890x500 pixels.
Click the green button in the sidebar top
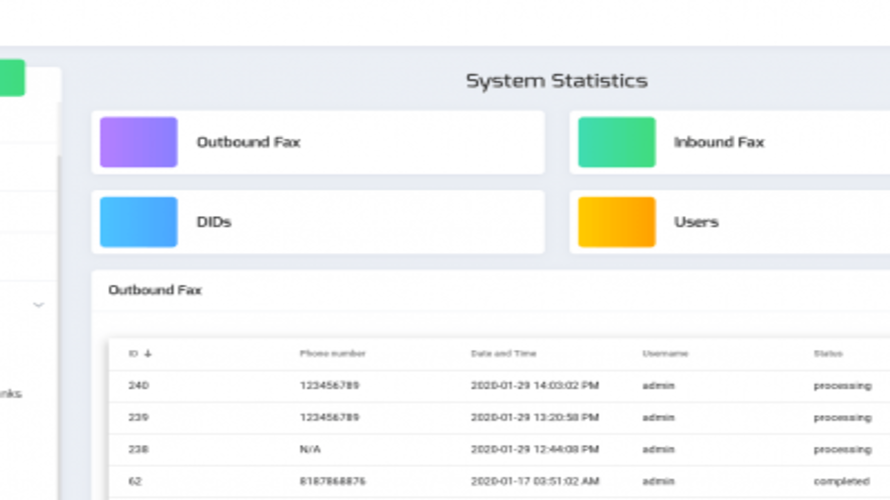pyautogui.click(x=12, y=78)
